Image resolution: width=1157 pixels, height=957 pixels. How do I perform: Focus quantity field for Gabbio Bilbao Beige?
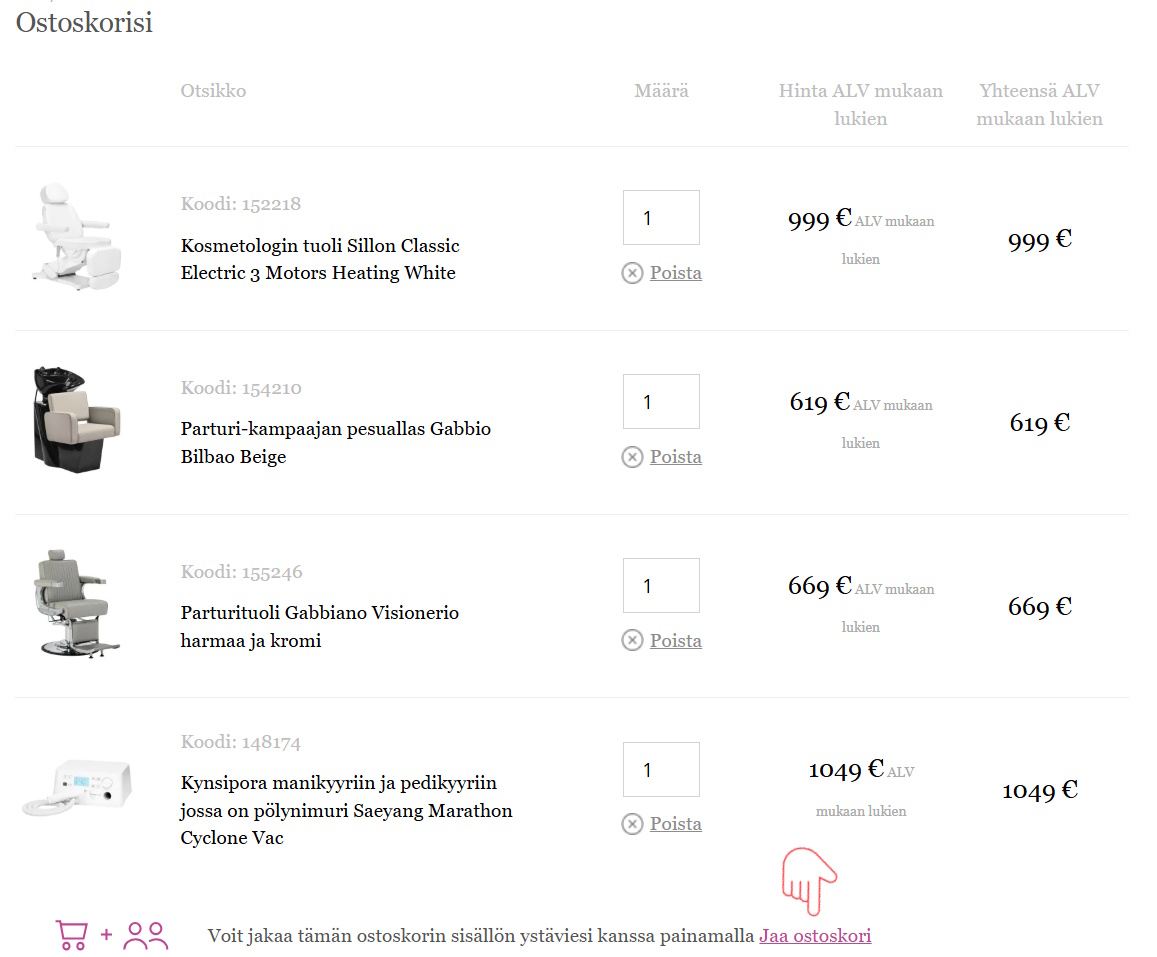click(661, 402)
